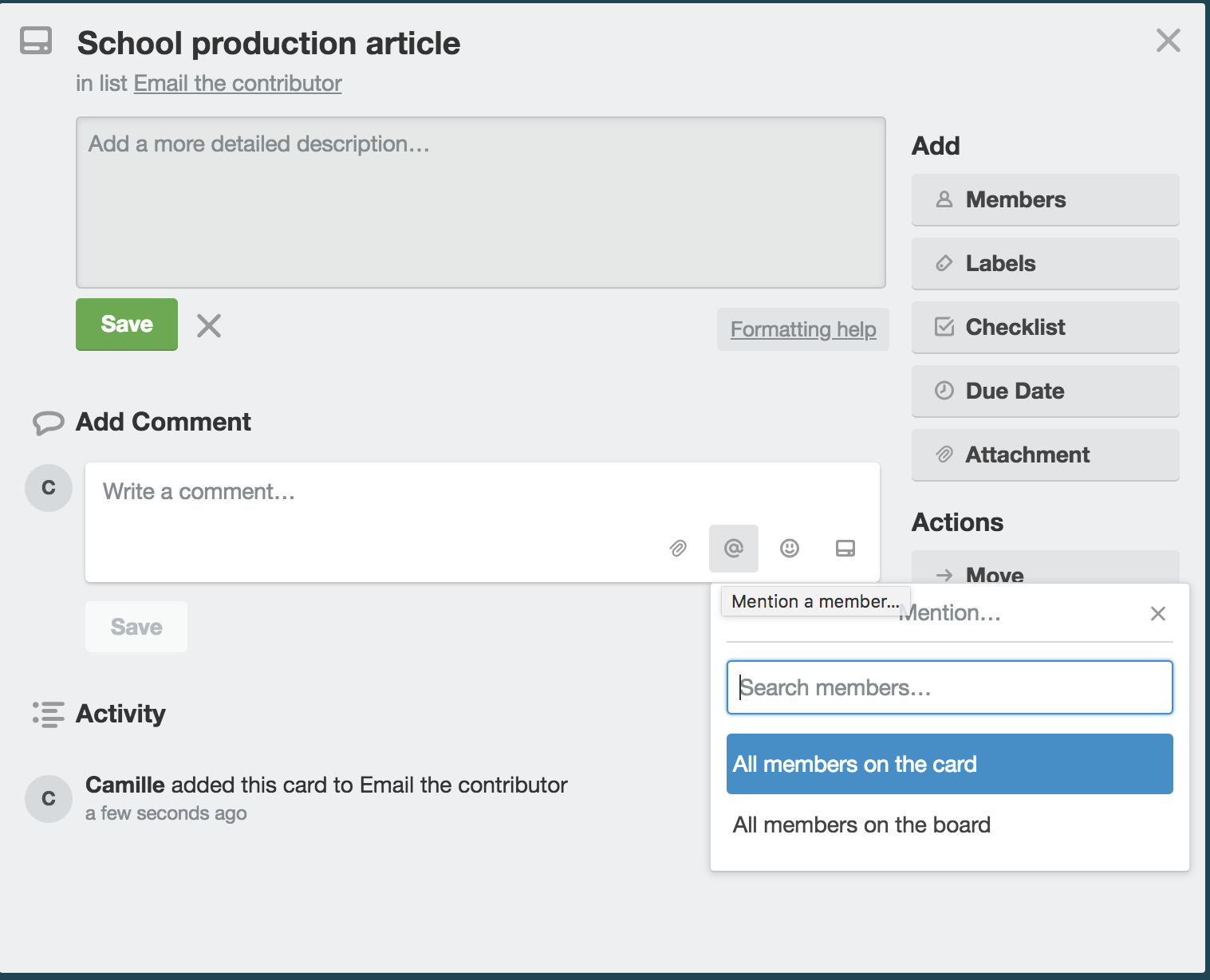Open the Formatting help link
The image size is (1210, 980).
pyautogui.click(x=803, y=329)
